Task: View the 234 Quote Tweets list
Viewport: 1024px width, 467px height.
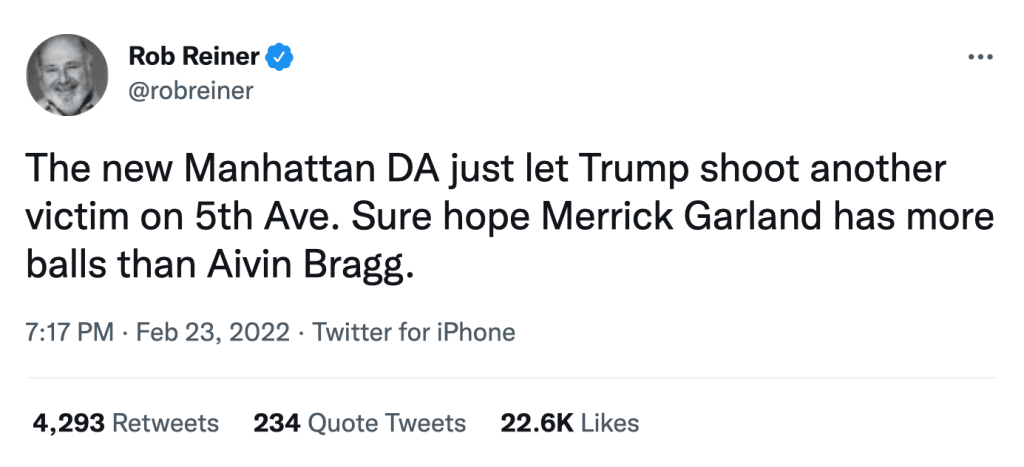Action: (360, 423)
